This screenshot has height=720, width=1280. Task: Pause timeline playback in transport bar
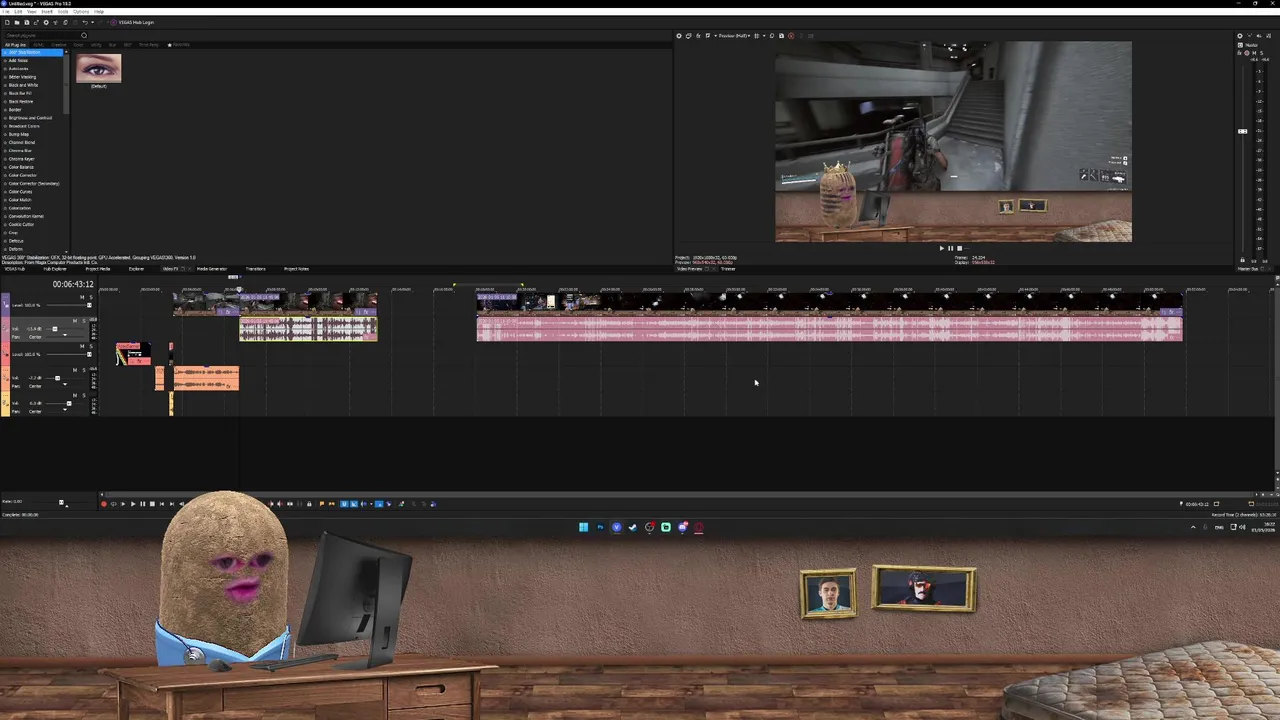point(142,504)
